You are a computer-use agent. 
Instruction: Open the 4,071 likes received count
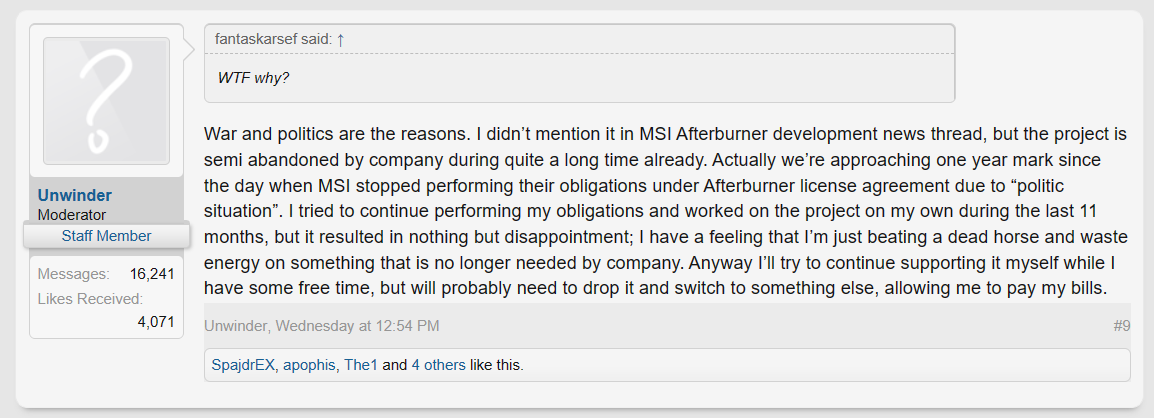pos(156,322)
